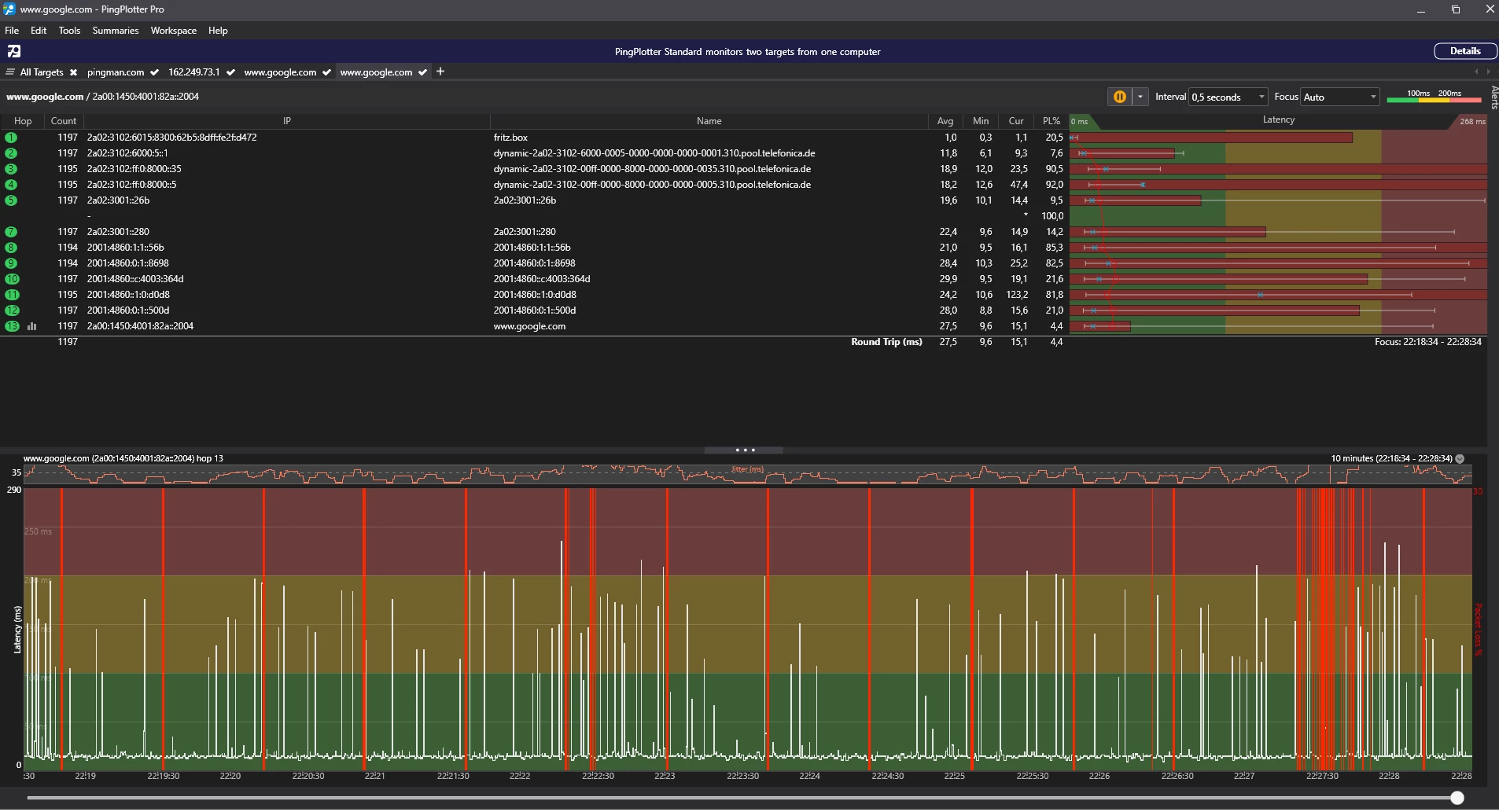Pause the trace with the orange pause button
This screenshot has width=1499, height=812.
coord(1119,97)
